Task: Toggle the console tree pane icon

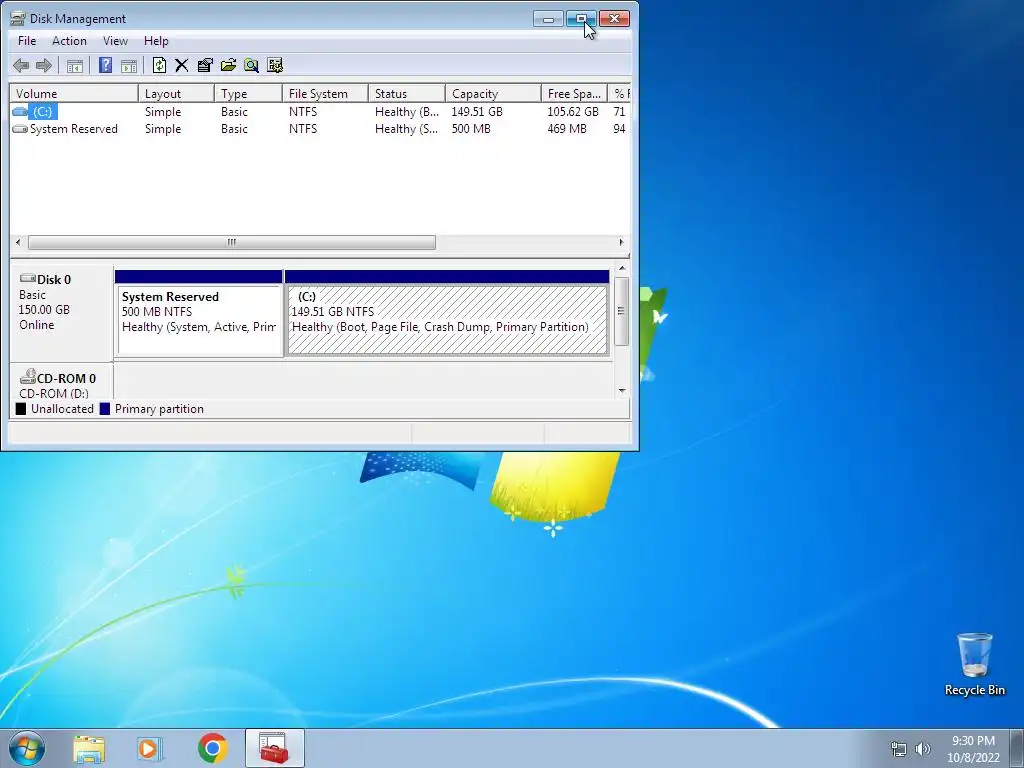Action: pyautogui.click(x=75, y=65)
